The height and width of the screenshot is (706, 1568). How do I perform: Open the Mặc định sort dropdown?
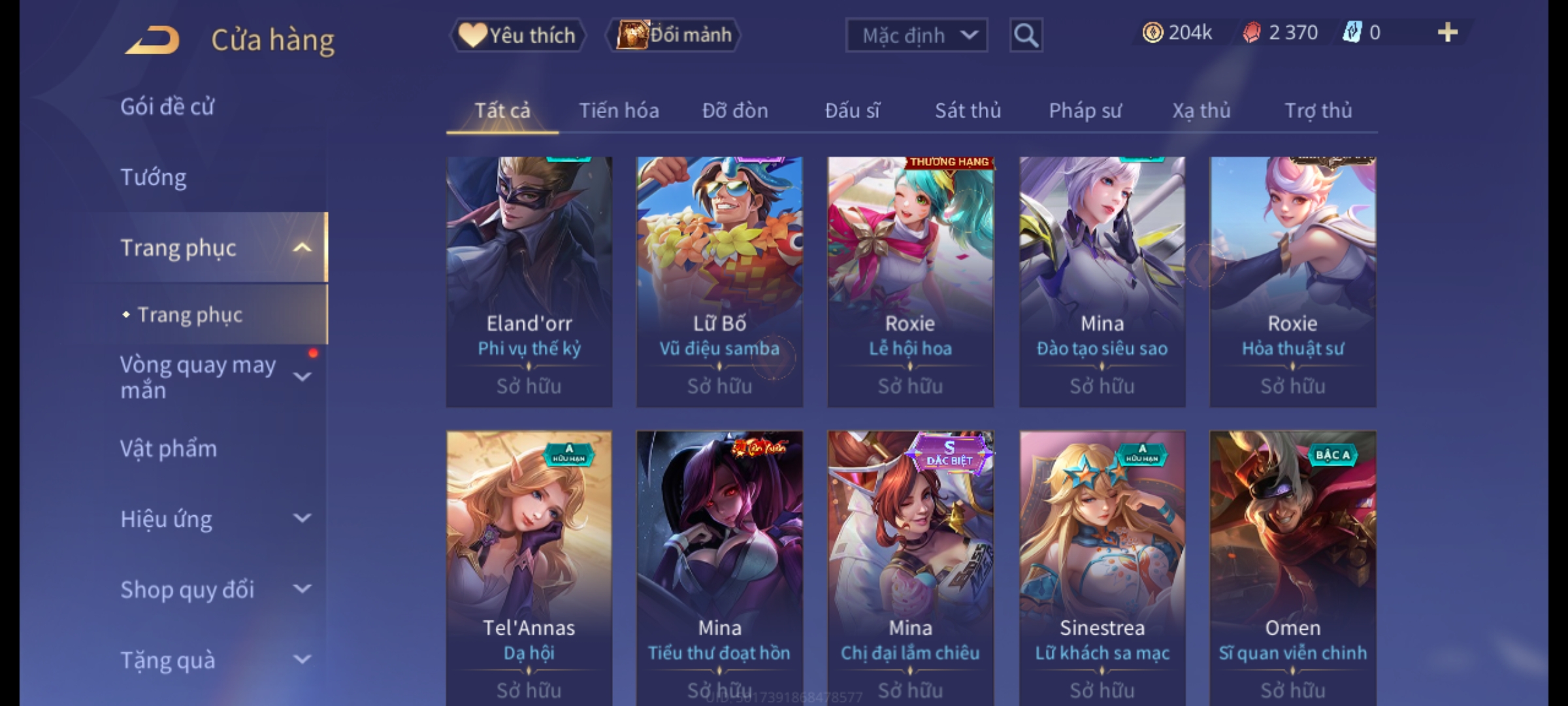(916, 35)
